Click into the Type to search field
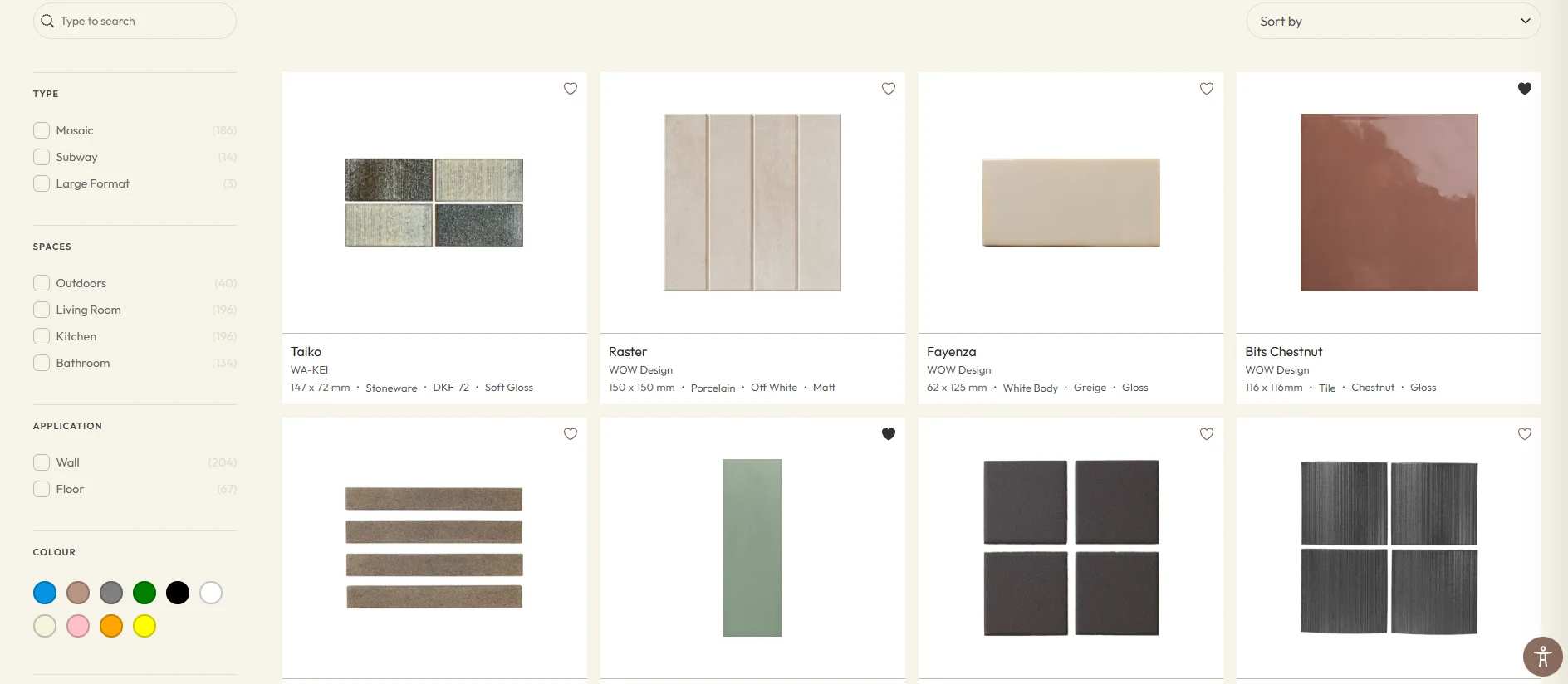The height and width of the screenshot is (684, 1568). click(x=135, y=21)
